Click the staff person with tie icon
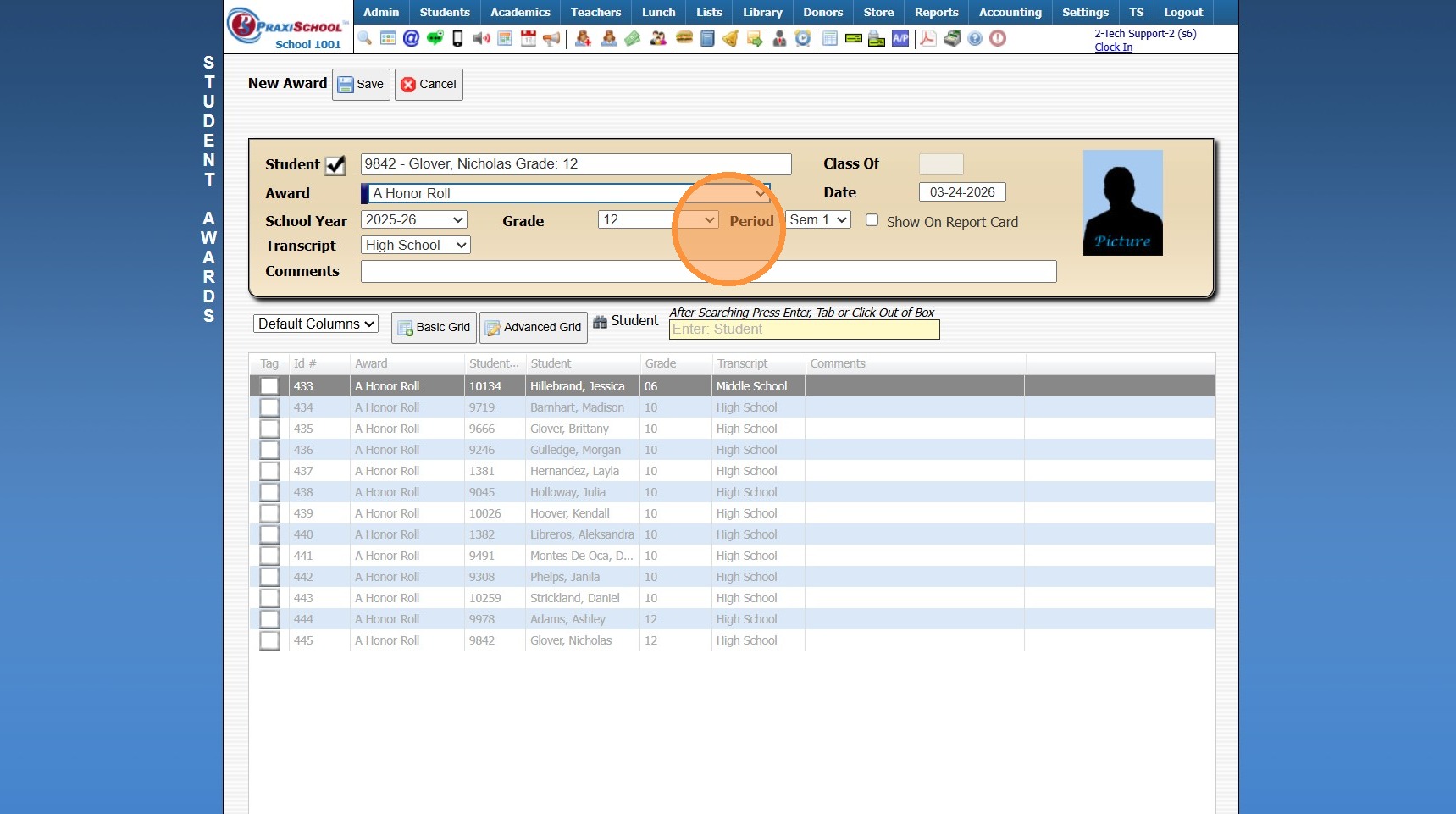1456x814 pixels. click(779, 38)
